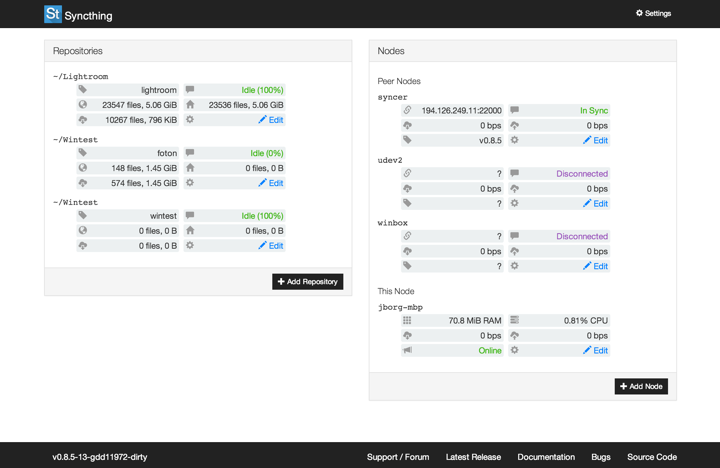Viewport: 720px width, 468px height.
Task: Open the Bugs link
Action: 601,457
